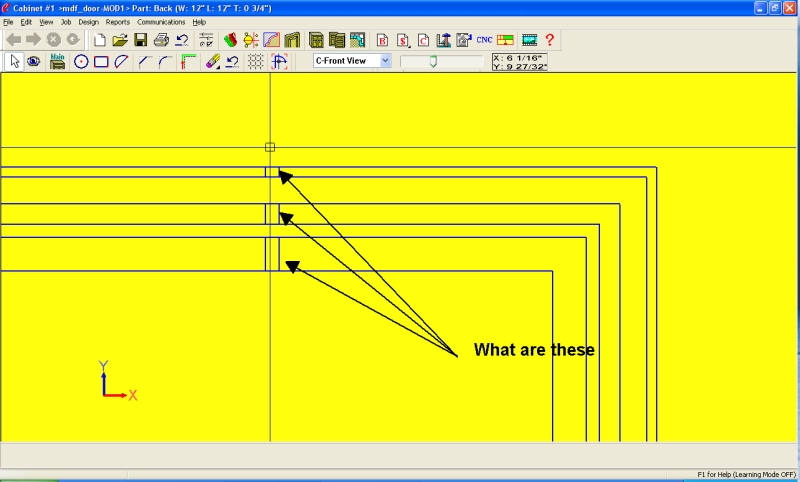Screen dimensions: 800x482
Task: Click the Print icon
Action: pyautogui.click(x=161, y=40)
